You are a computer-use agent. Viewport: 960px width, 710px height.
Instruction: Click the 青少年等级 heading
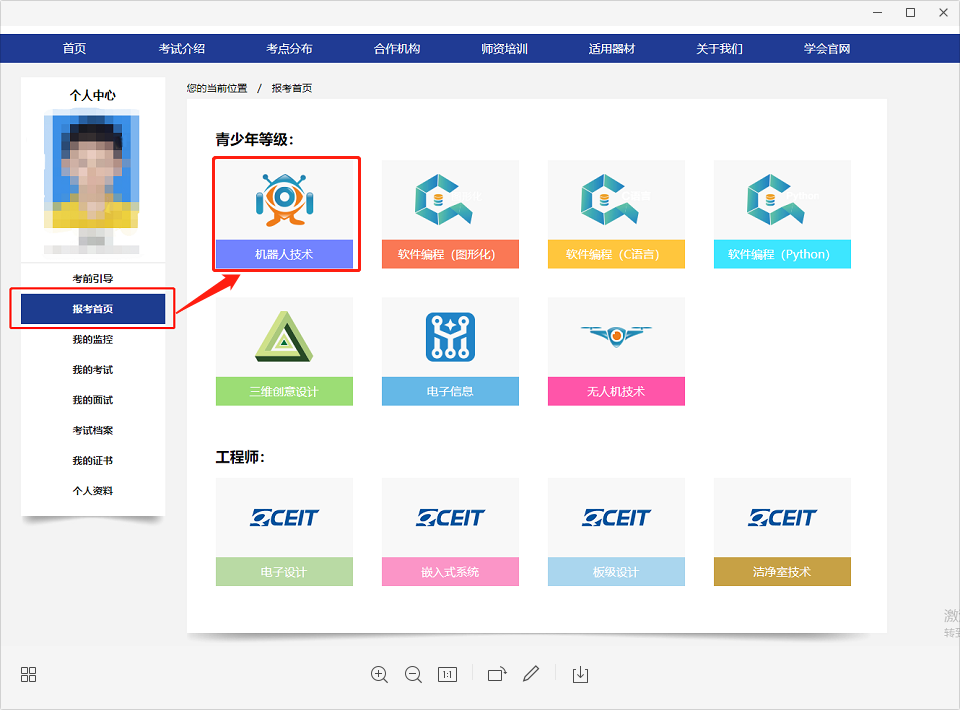pyautogui.click(x=255, y=140)
